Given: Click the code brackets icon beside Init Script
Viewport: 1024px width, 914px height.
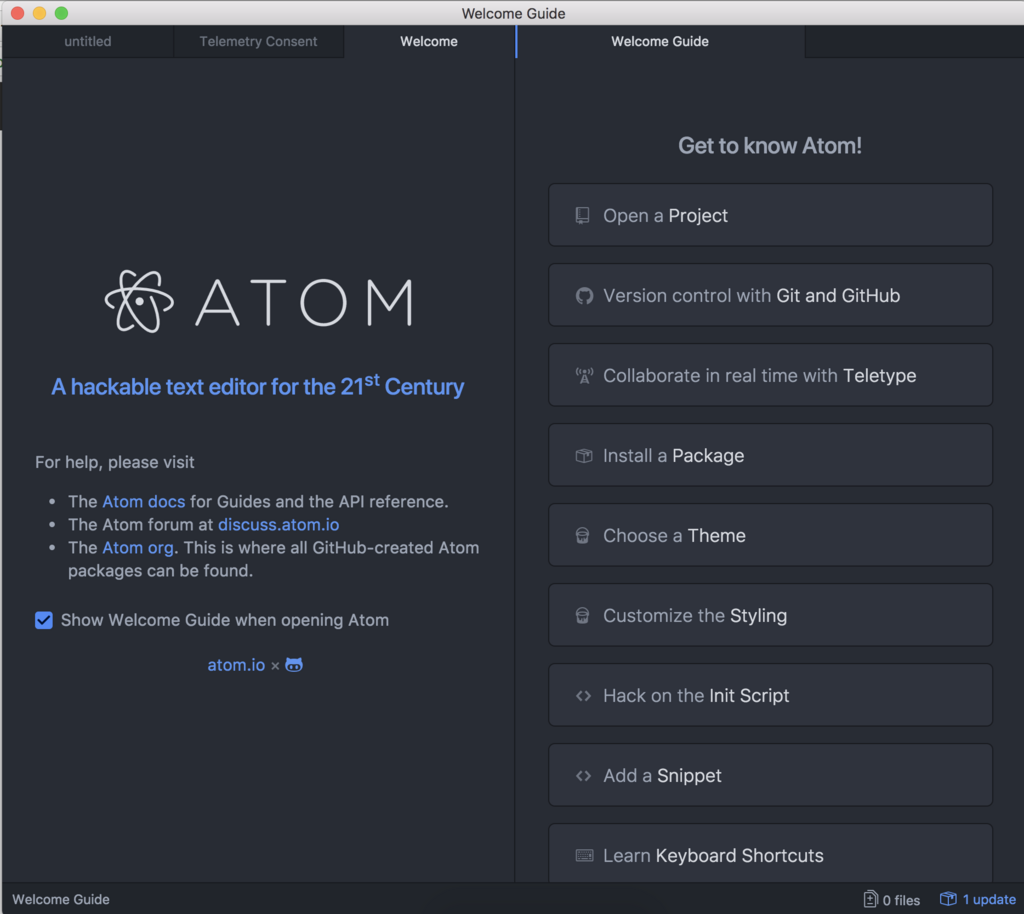Looking at the screenshot, I should click(583, 696).
